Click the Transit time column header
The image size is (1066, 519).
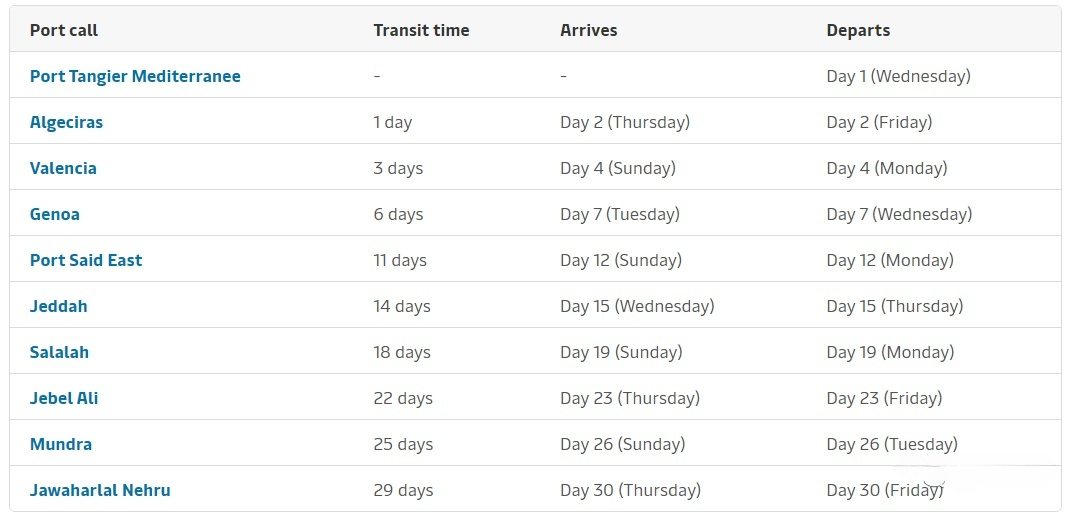coord(422,31)
